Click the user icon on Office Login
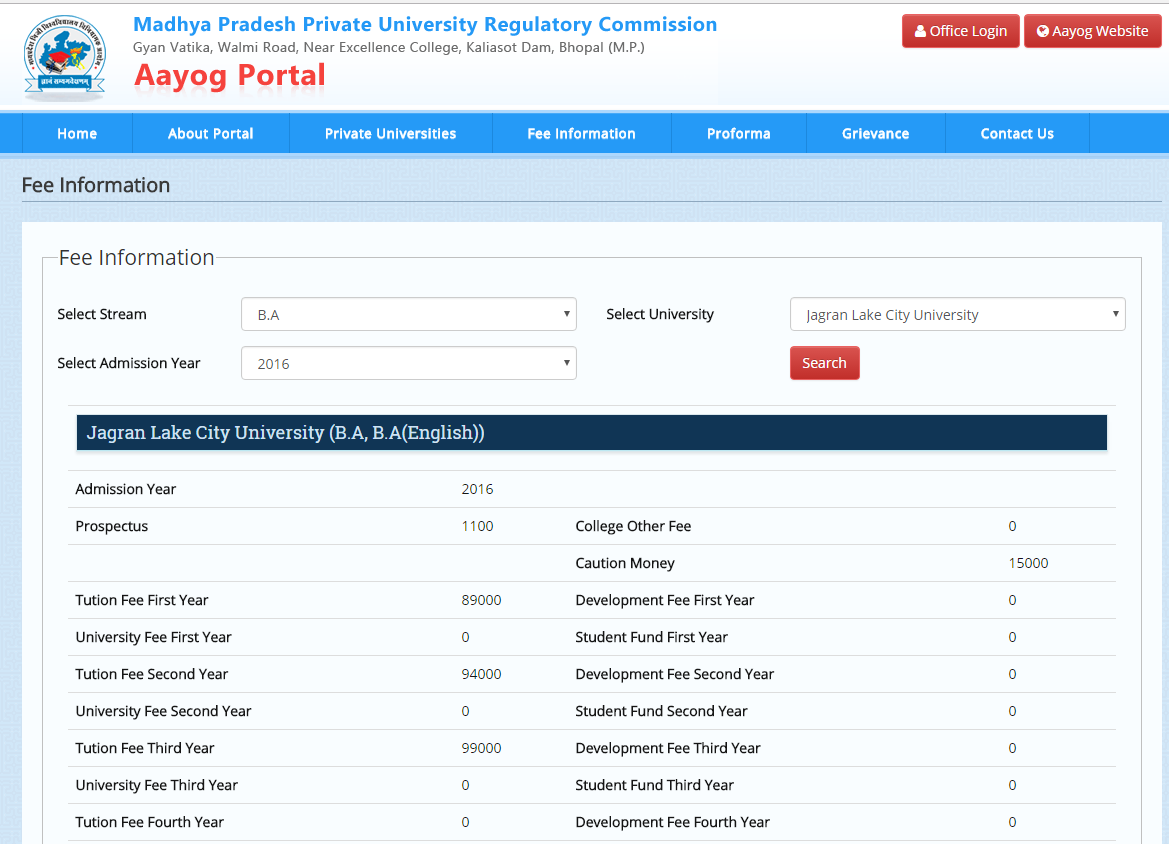The image size is (1169, 844). tap(920, 31)
